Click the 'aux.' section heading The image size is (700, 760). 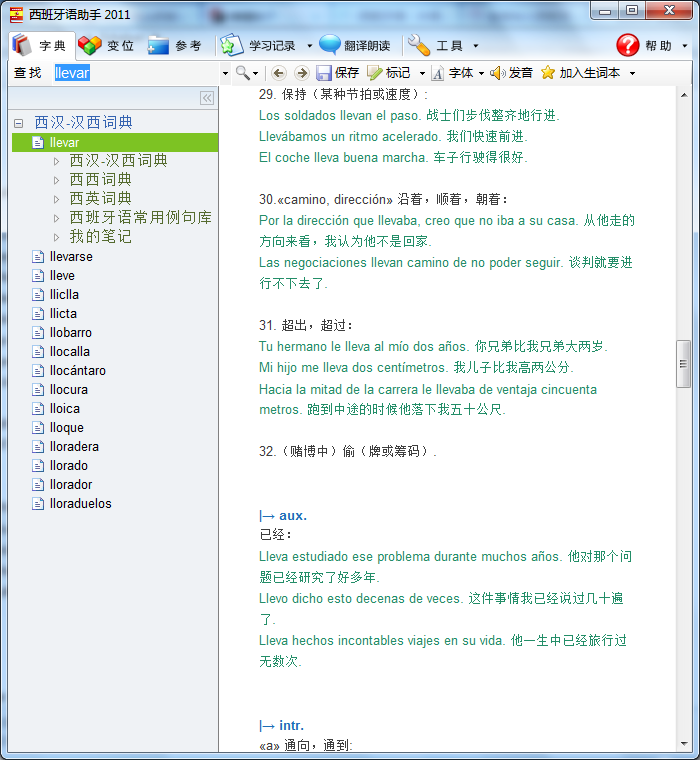293,516
